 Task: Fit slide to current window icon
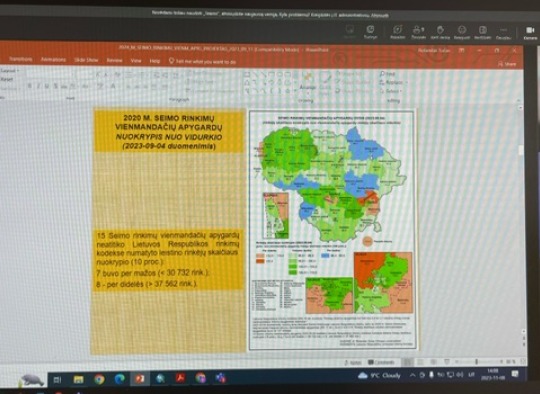pos(523,361)
